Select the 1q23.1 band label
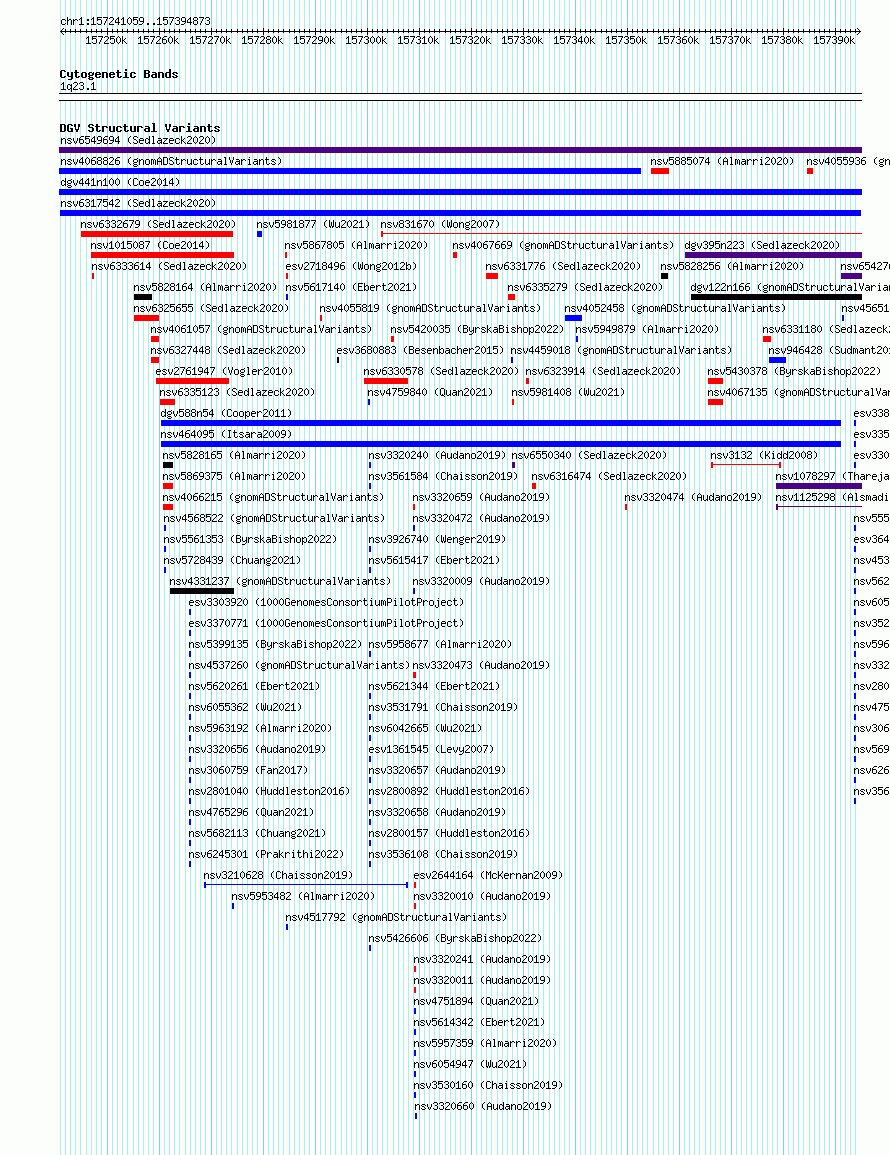Image resolution: width=890 pixels, height=1155 pixels. (x=78, y=86)
